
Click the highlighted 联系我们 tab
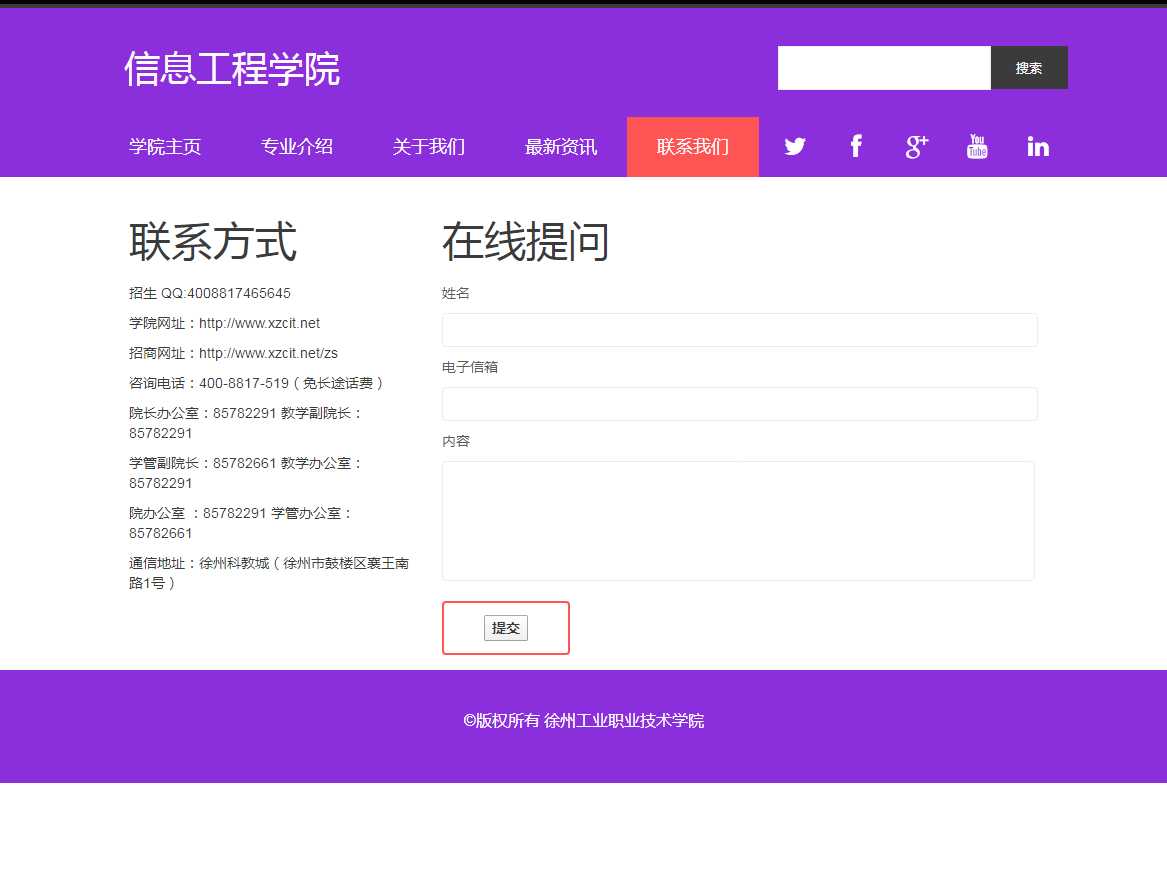pos(693,147)
